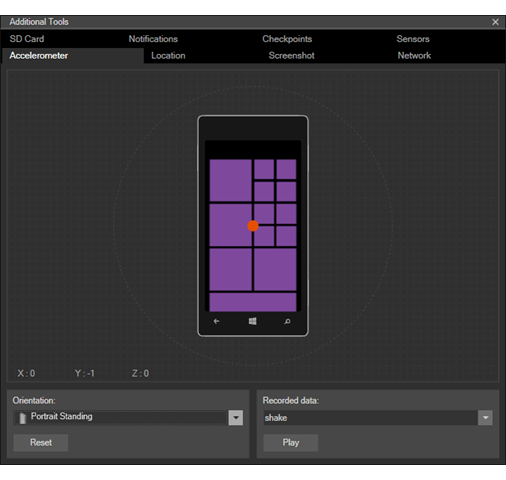Open the Location tab
The width and height of the screenshot is (506, 480).
(168, 55)
